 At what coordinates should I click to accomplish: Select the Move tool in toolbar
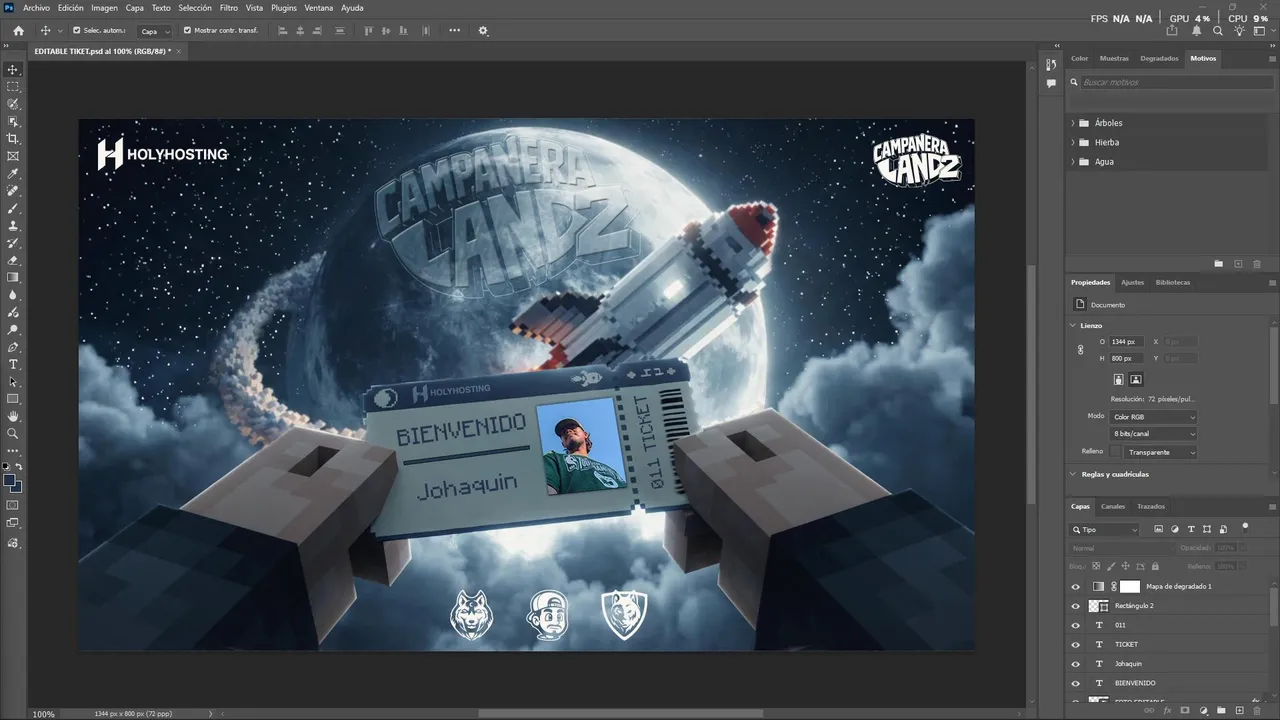pyautogui.click(x=13, y=70)
